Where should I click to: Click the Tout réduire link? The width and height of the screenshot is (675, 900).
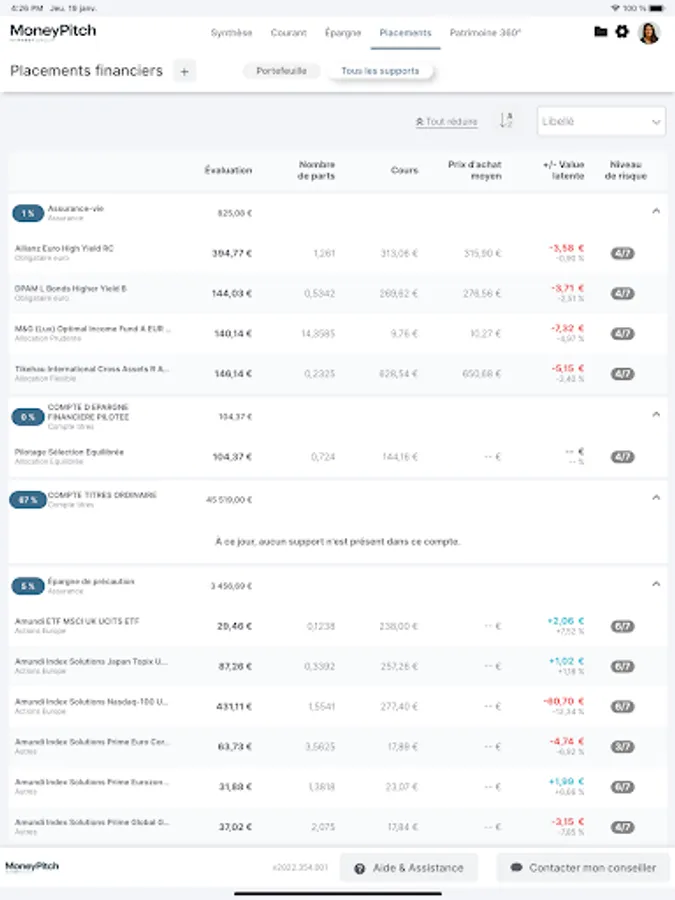(447, 122)
